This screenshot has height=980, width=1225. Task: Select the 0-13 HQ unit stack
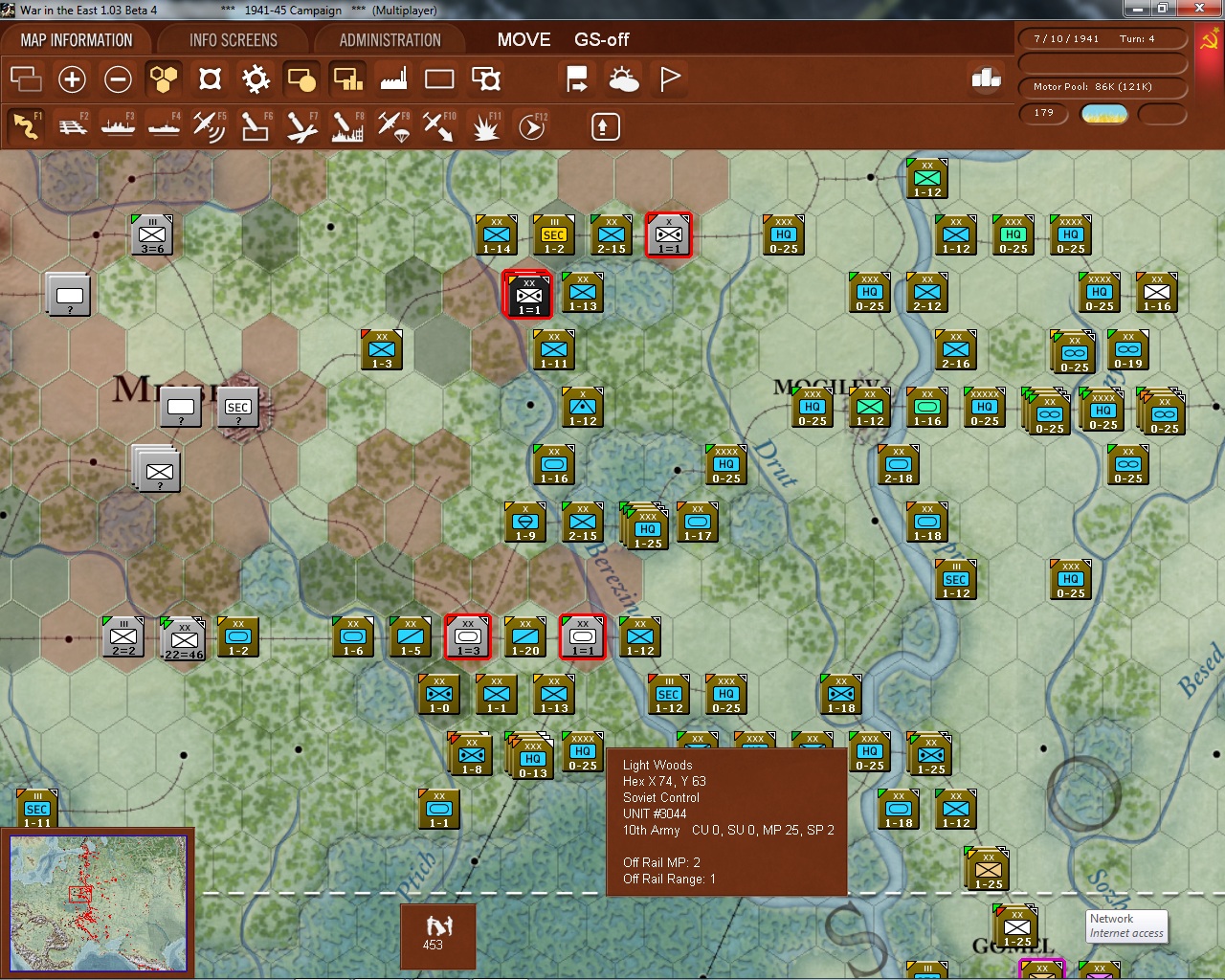click(x=532, y=757)
